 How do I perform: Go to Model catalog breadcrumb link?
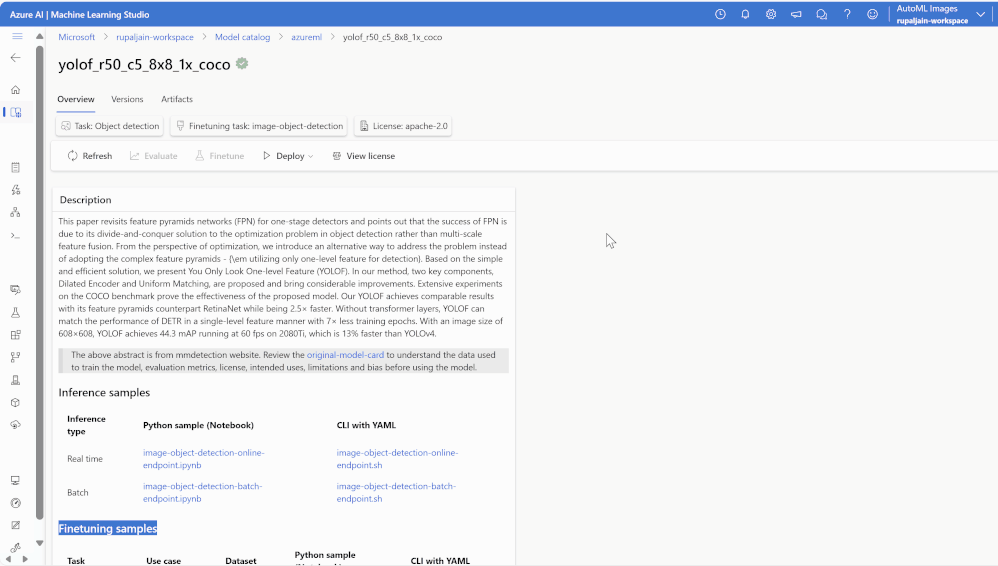tap(242, 37)
